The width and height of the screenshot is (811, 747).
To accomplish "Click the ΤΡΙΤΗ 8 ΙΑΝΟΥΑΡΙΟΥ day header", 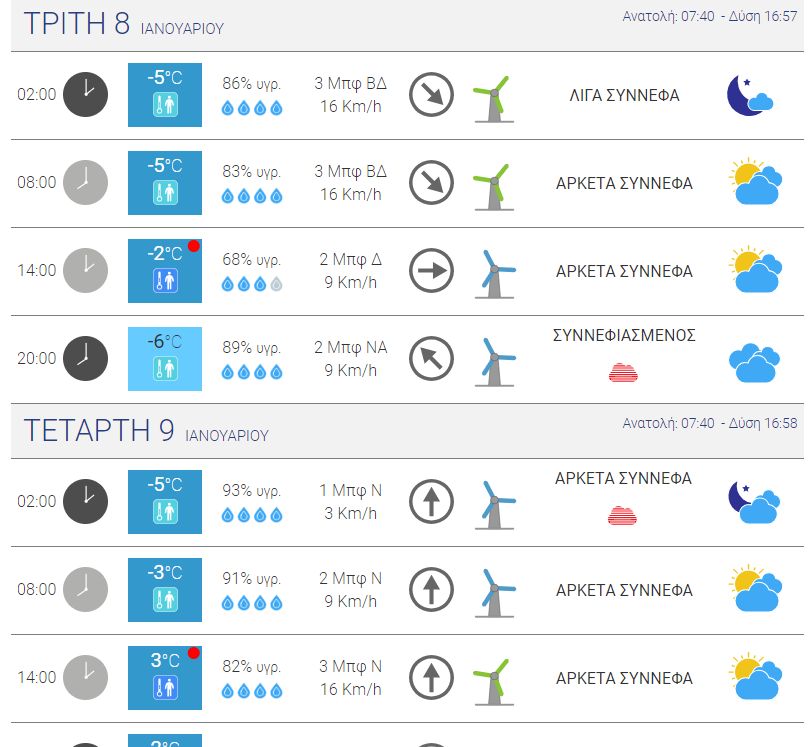I will (x=124, y=24).
